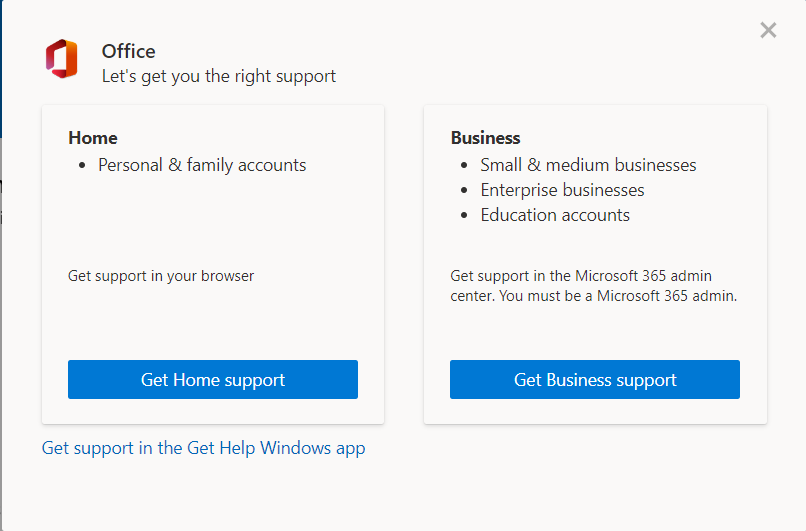Click the bullet beside Enterprise businesses
806x531 pixels.
tap(464, 191)
